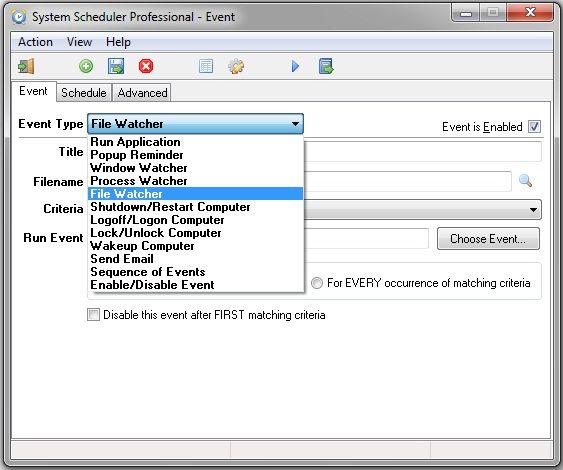The image size is (563, 470).
Task: Uncheck the Event is Enabled checkbox
Action: tap(534, 127)
